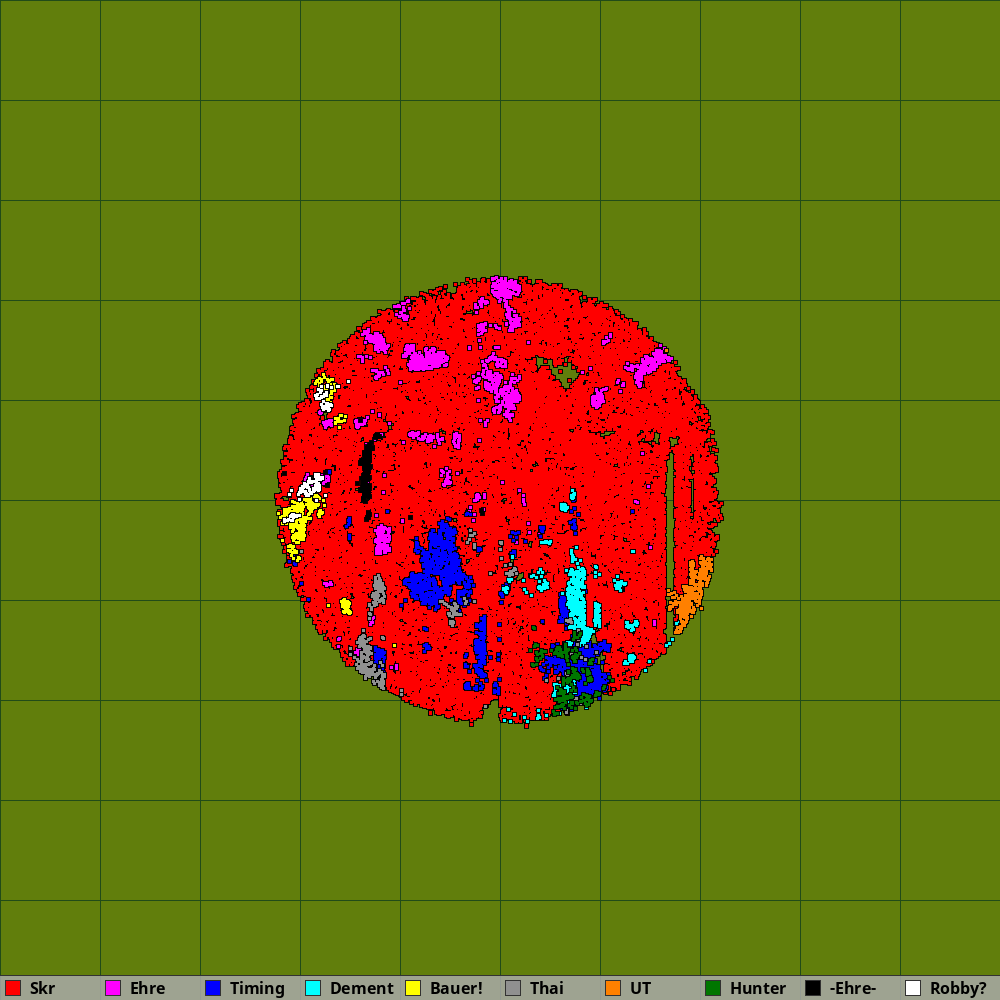
Task: Select the green Hunter legend swatch
Action: pos(713,988)
